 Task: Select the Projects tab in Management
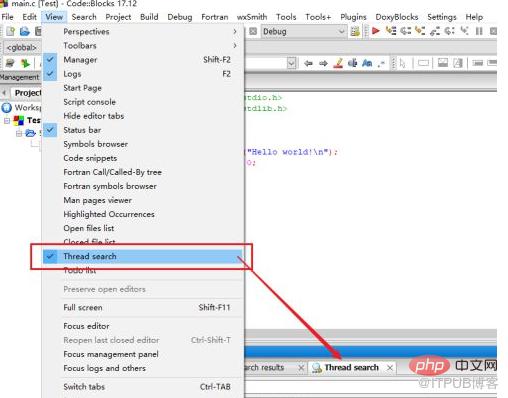pos(27,93)
